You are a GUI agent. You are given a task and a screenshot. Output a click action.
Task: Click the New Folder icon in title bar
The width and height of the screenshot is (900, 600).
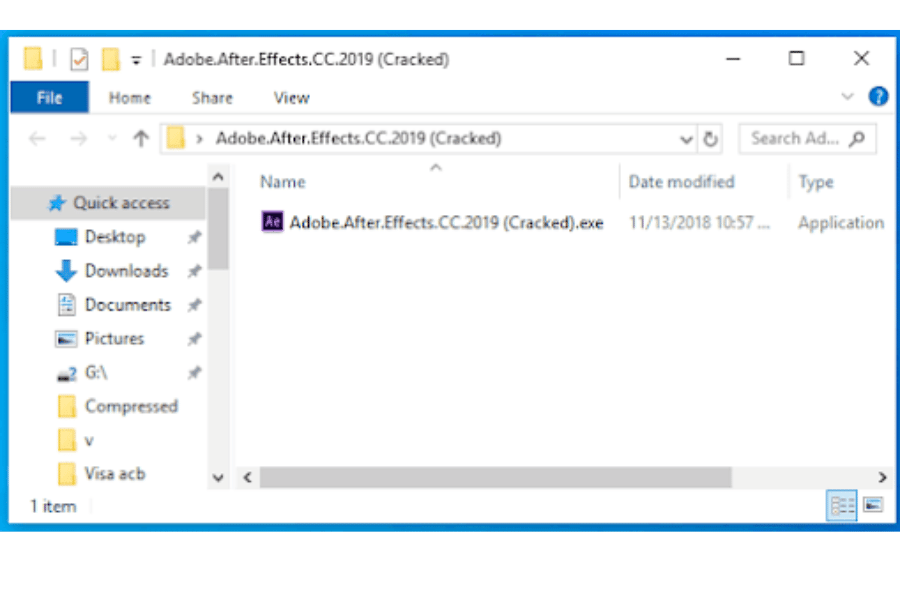pyautogui.click(x=111, y=59)
